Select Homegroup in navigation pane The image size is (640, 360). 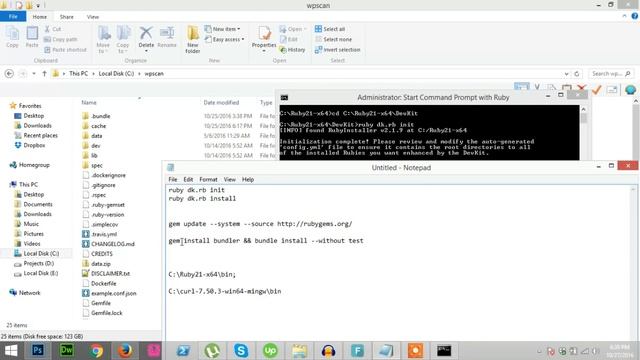coord(29,165)
